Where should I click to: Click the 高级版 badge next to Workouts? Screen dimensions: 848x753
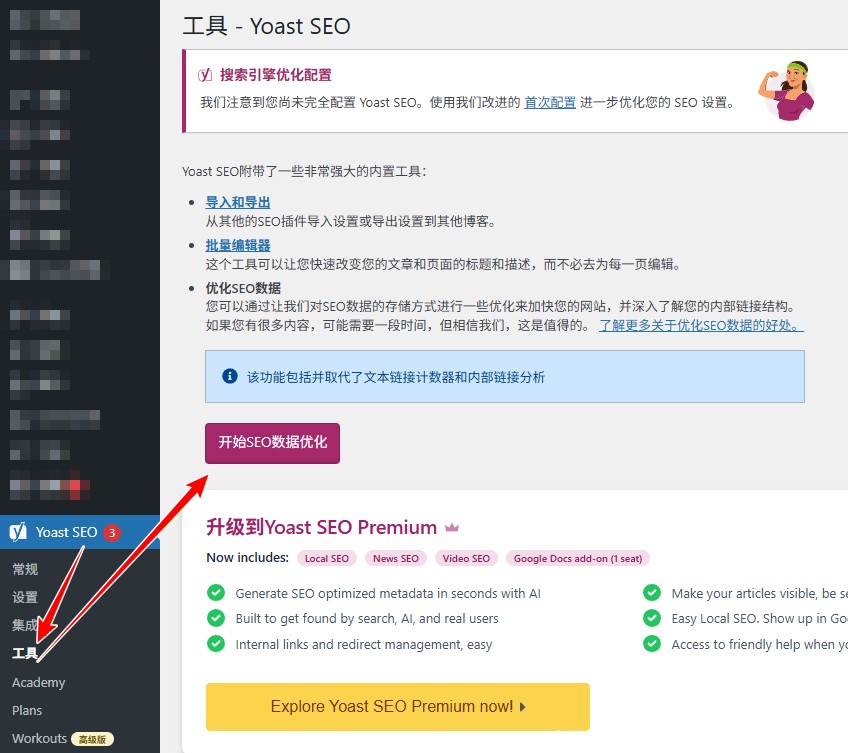tap(92, 739)
